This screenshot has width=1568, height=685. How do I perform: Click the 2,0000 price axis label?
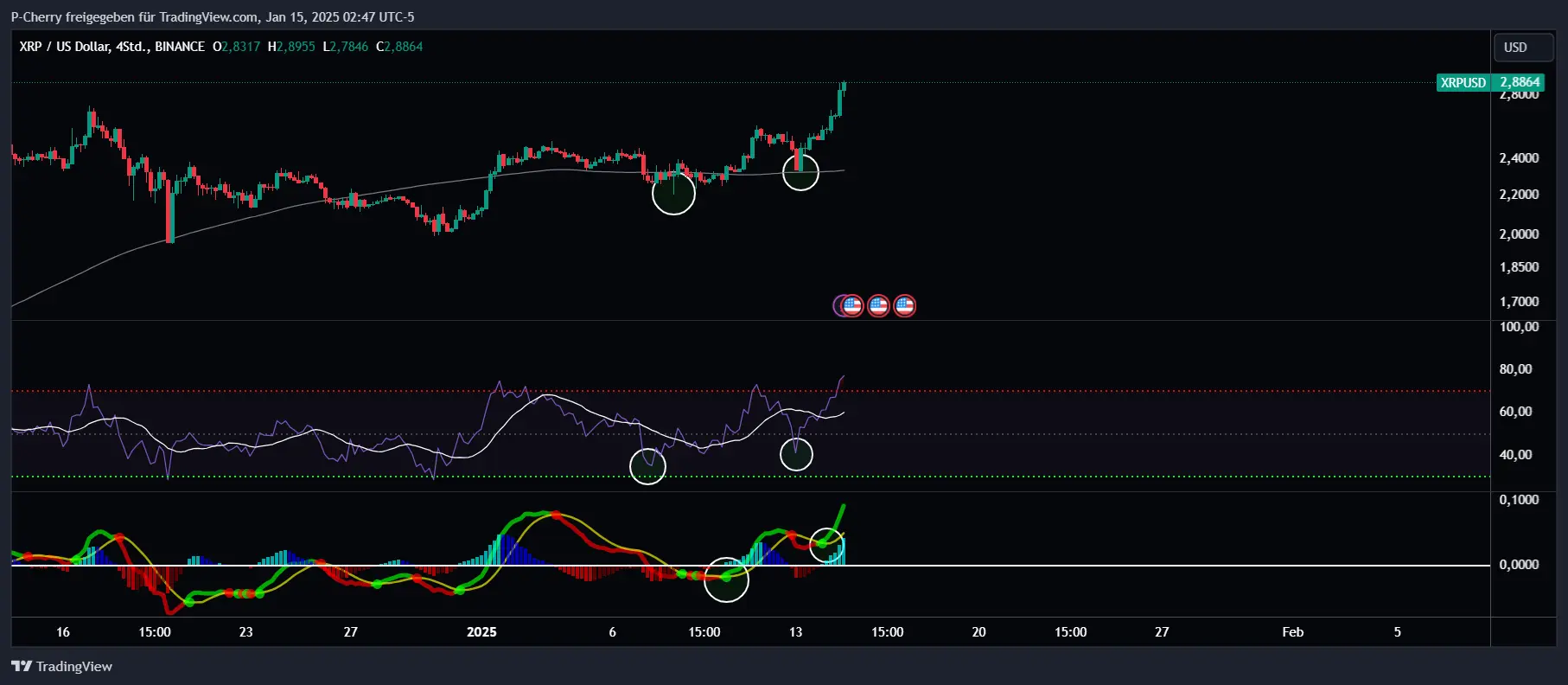click(1519, 234)
